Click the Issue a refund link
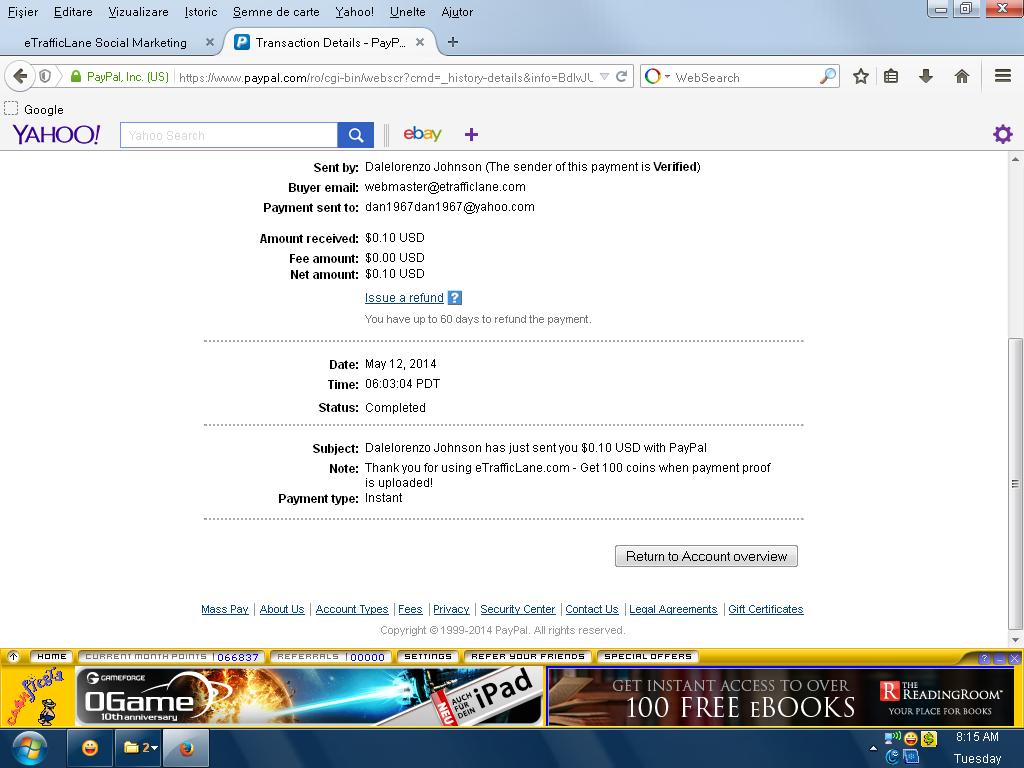Viewport: 1024px width, 768px height. tap(404, 298)
